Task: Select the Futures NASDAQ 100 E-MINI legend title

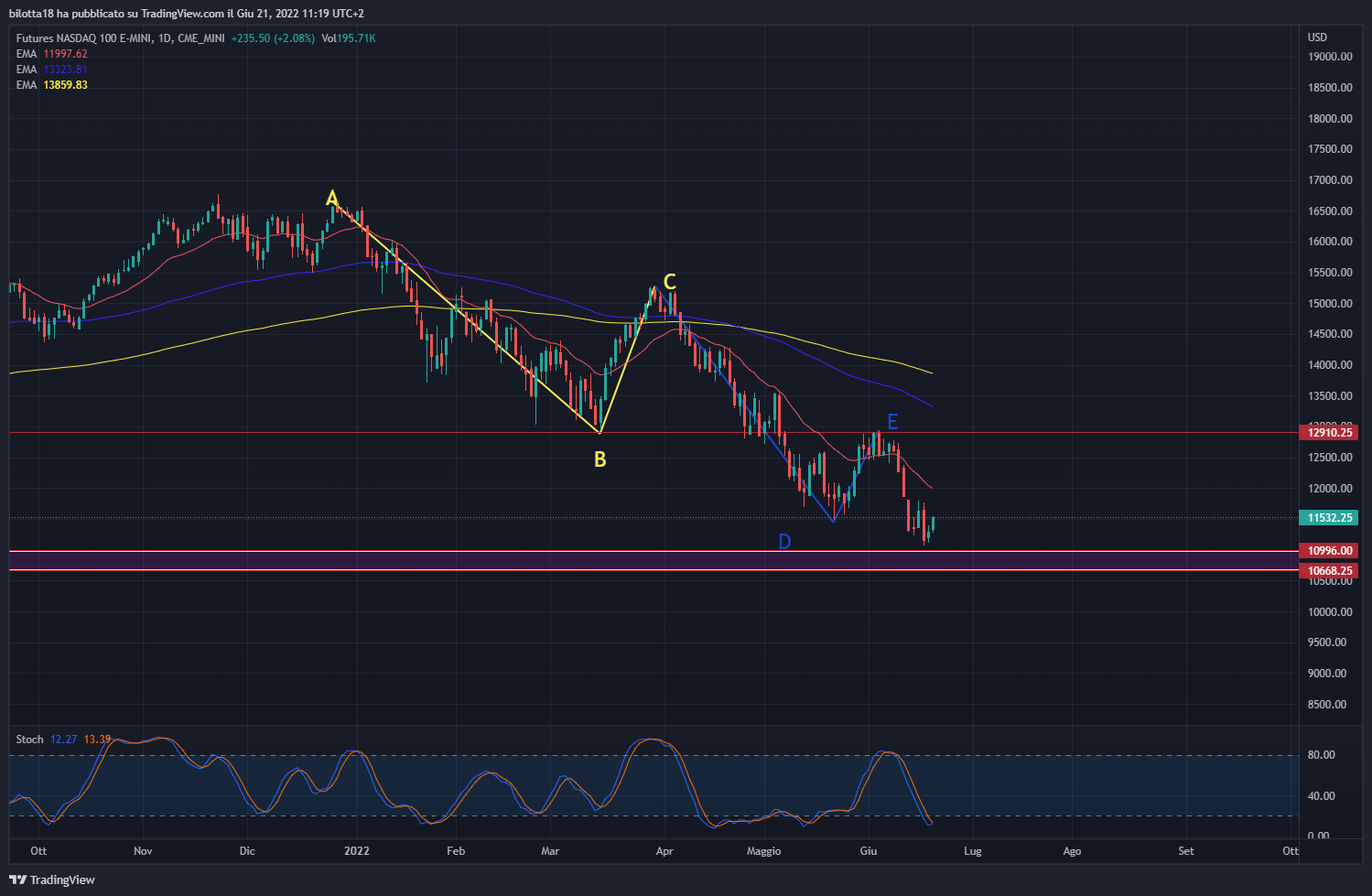Action: pos(121,38)
